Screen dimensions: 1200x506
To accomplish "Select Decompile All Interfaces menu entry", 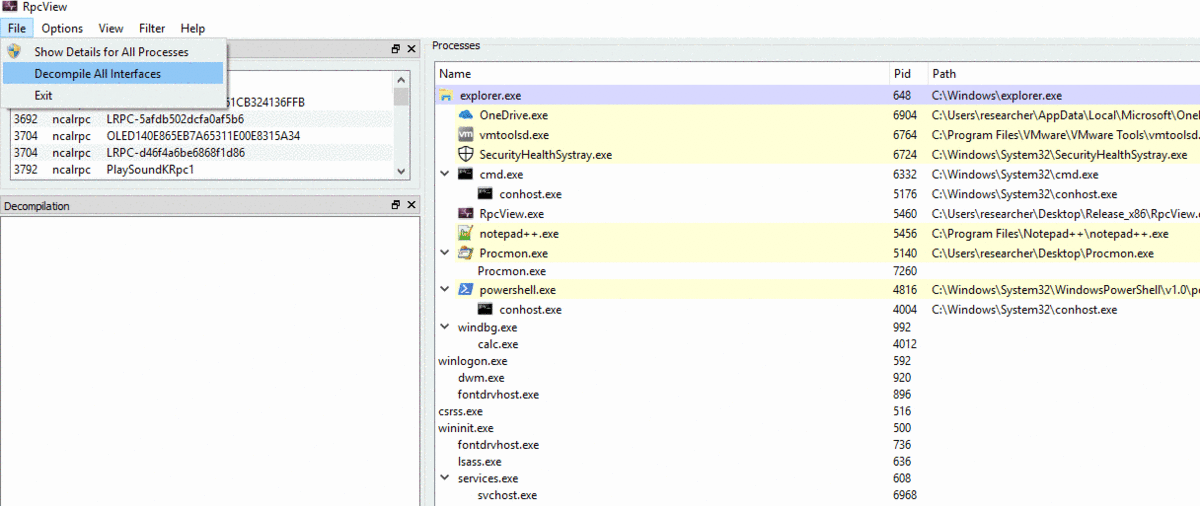I will (x=97, y=74).
